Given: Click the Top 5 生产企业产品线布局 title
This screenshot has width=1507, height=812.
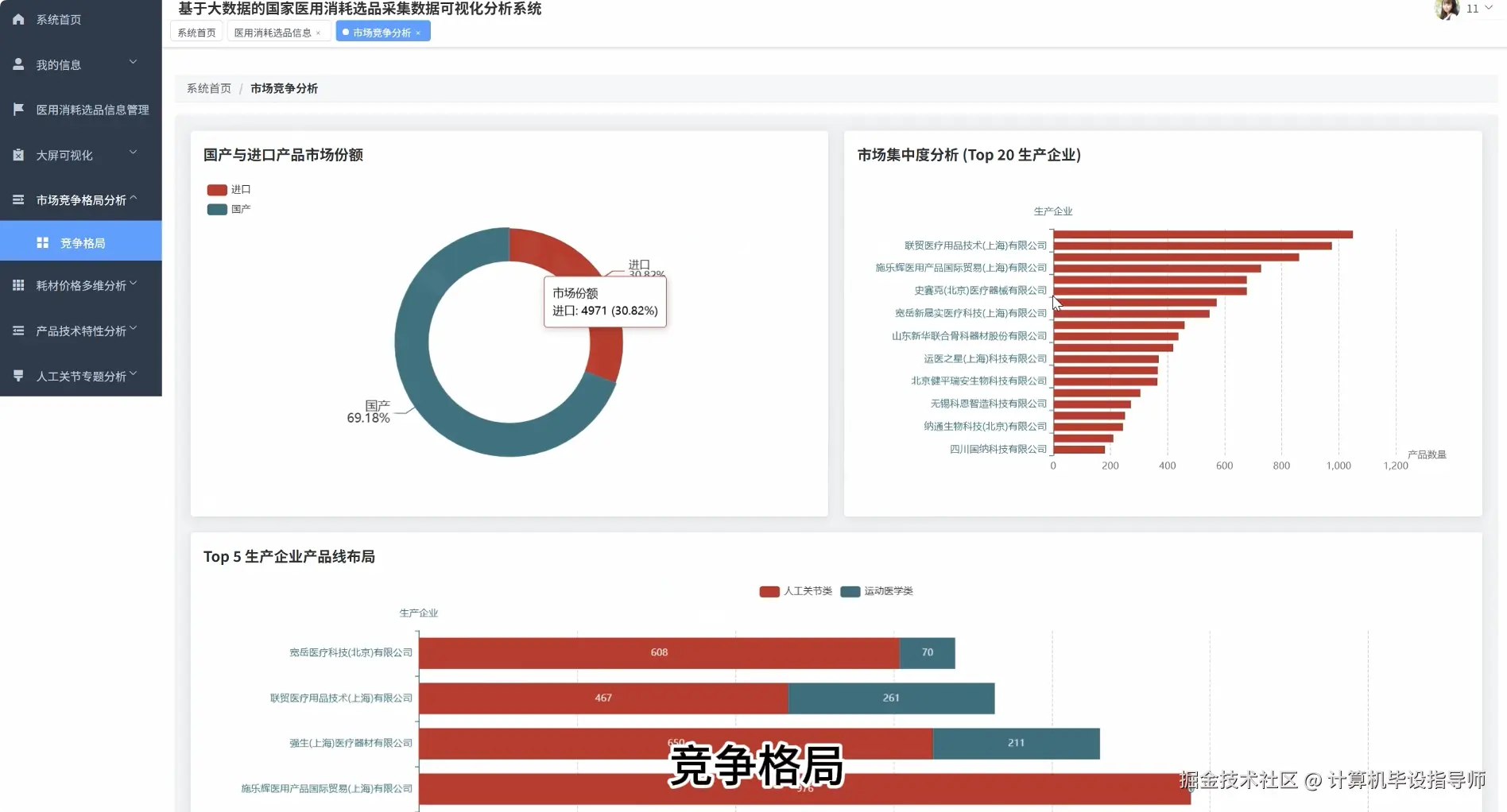Looking at the screenshot, I should coord(289,557).
